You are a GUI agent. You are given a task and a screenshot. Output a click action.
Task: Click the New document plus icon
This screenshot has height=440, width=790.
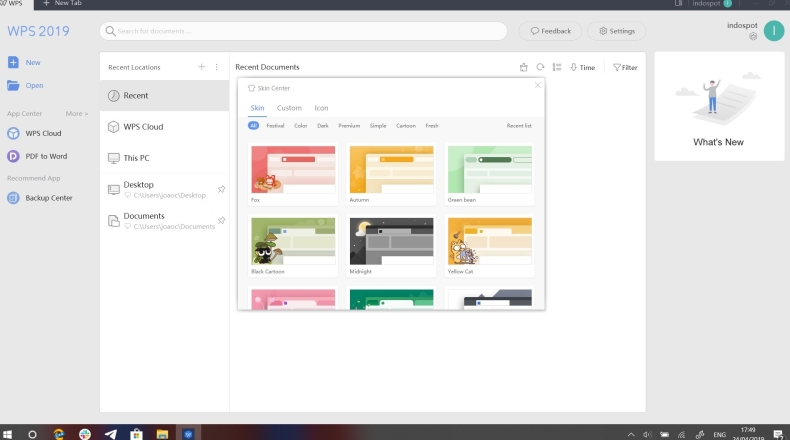pyautogui.click(x=14, y=62)
